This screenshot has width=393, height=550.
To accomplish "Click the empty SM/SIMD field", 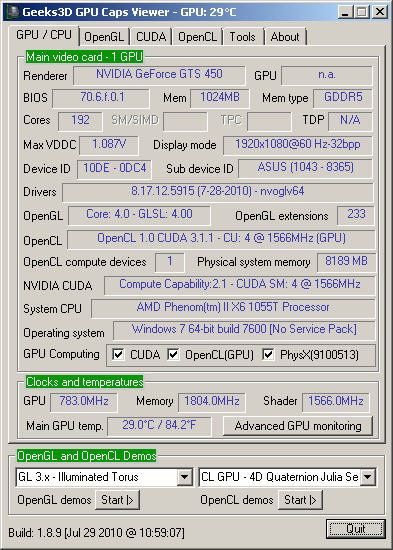I will pos(185,121).
